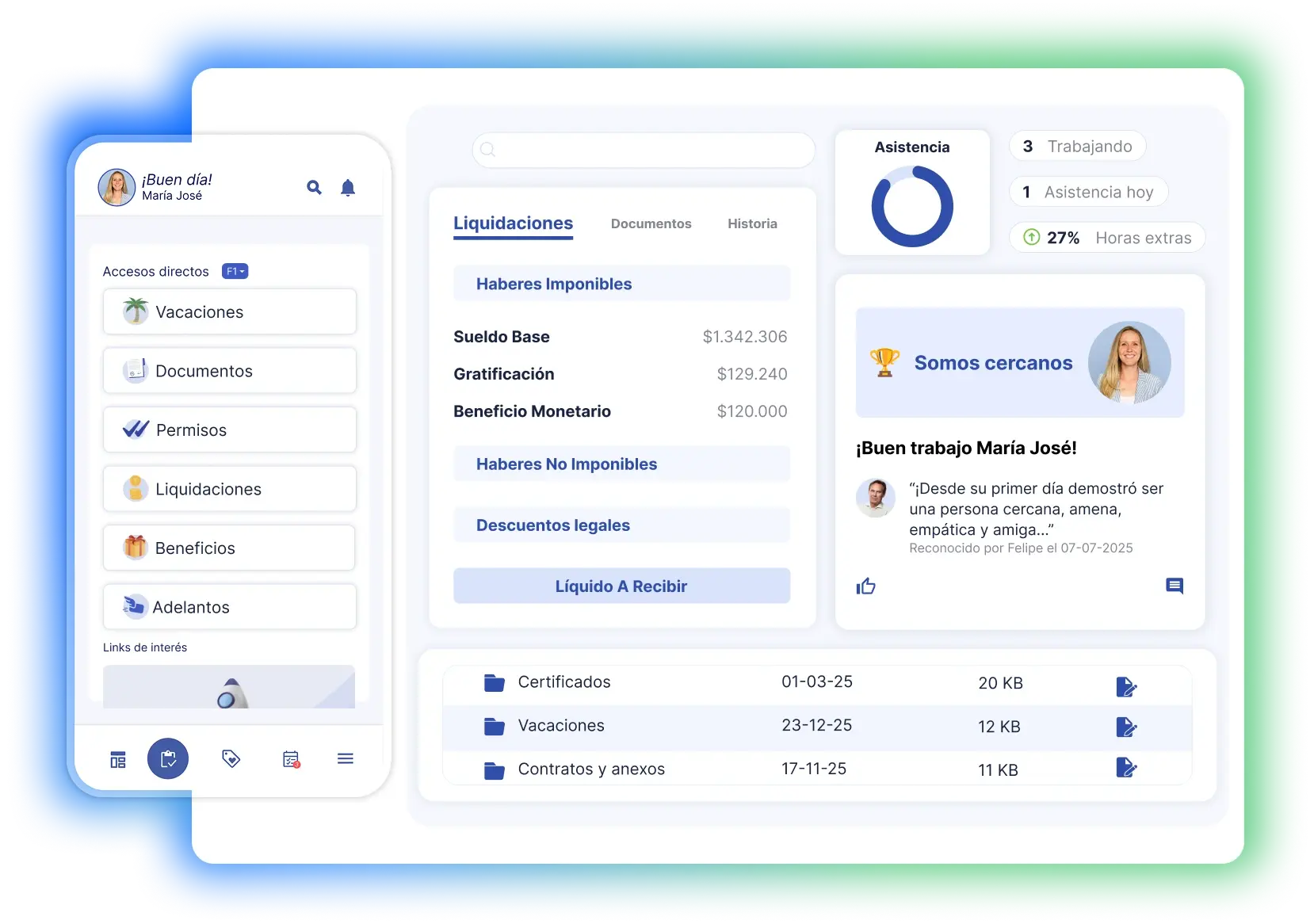Switch to the Historia tab
This screenshot has width=1314, height=924.
[752, 223]
